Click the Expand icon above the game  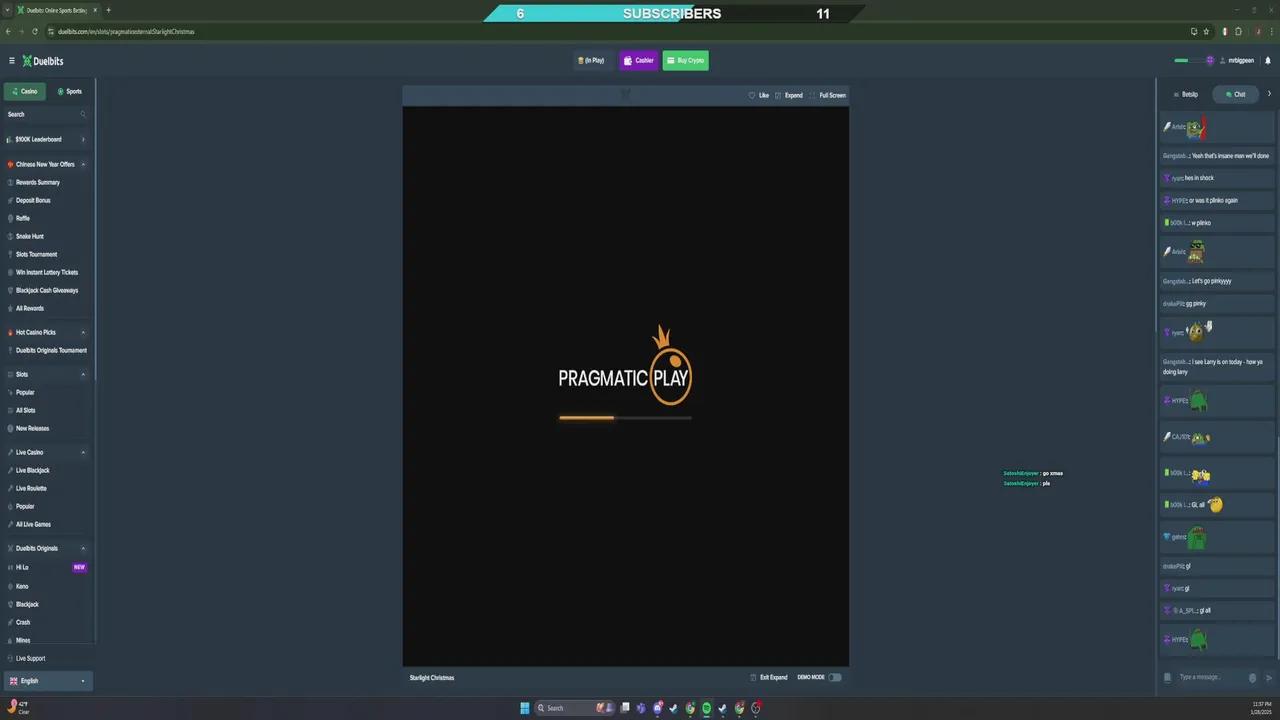(x=778, y=96)
